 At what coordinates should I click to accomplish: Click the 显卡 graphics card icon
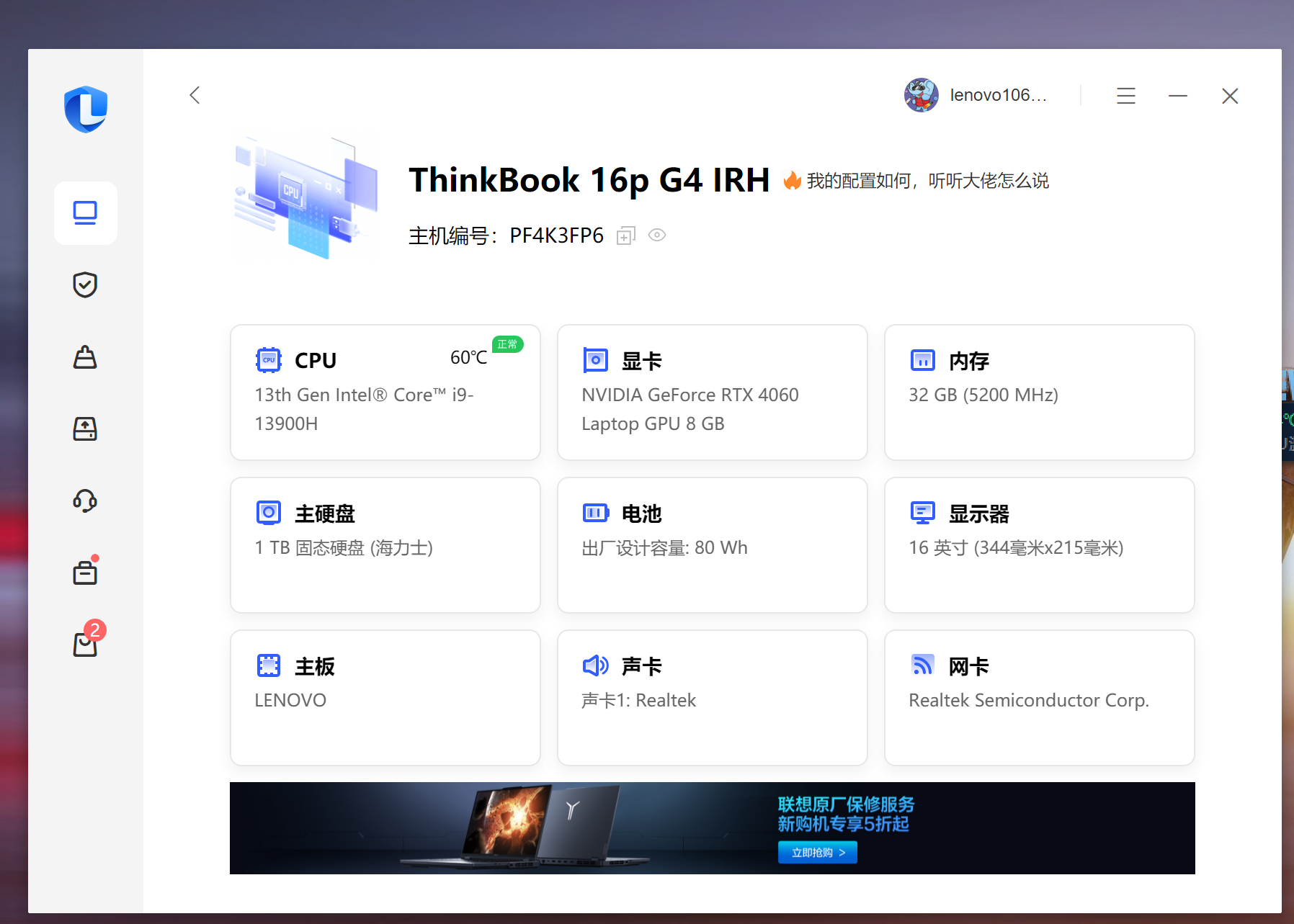click(x=596, y=359)
